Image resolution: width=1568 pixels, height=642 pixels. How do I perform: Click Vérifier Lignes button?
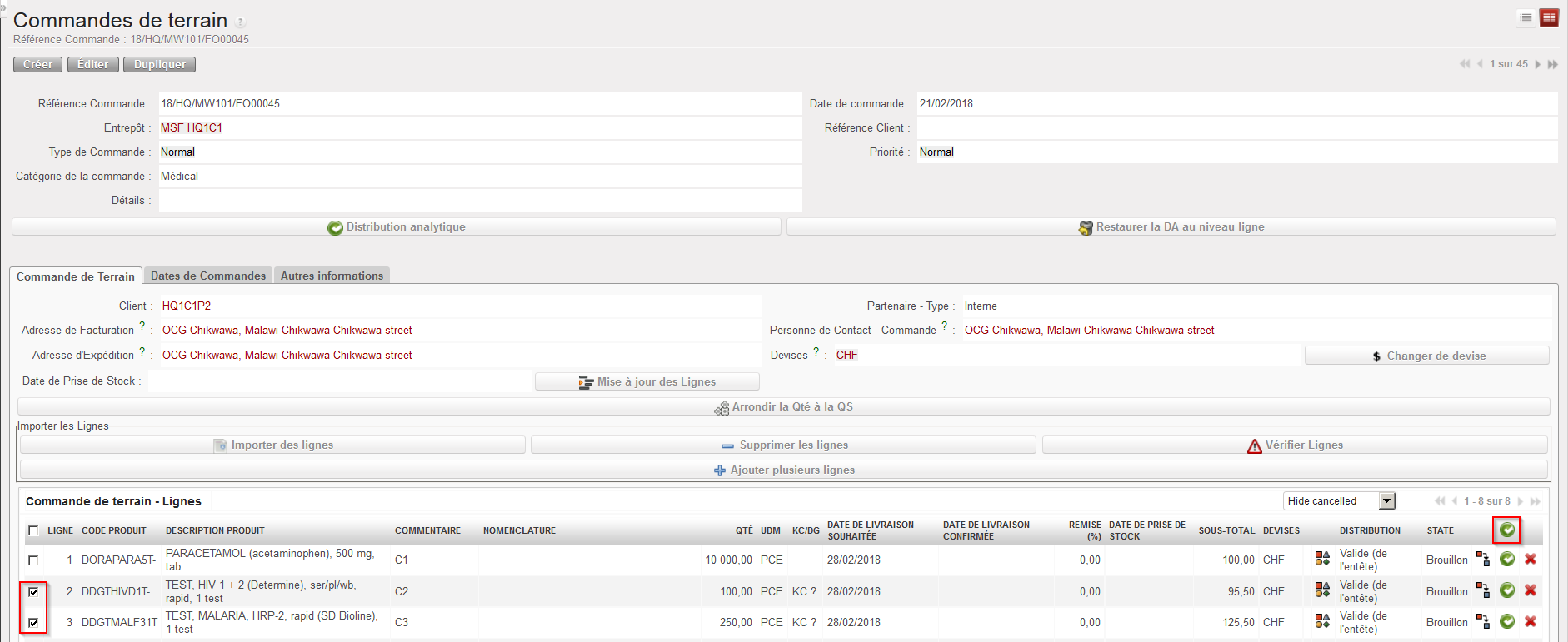click(x=1295, y=445)
